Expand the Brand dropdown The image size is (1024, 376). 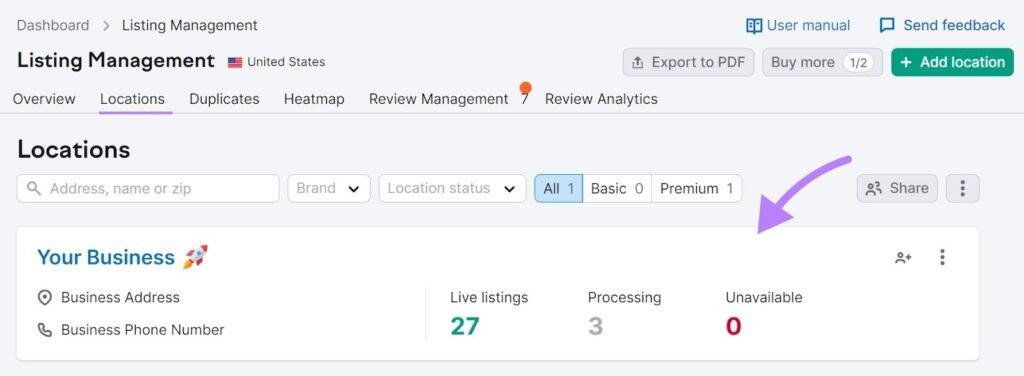[329, 189]
